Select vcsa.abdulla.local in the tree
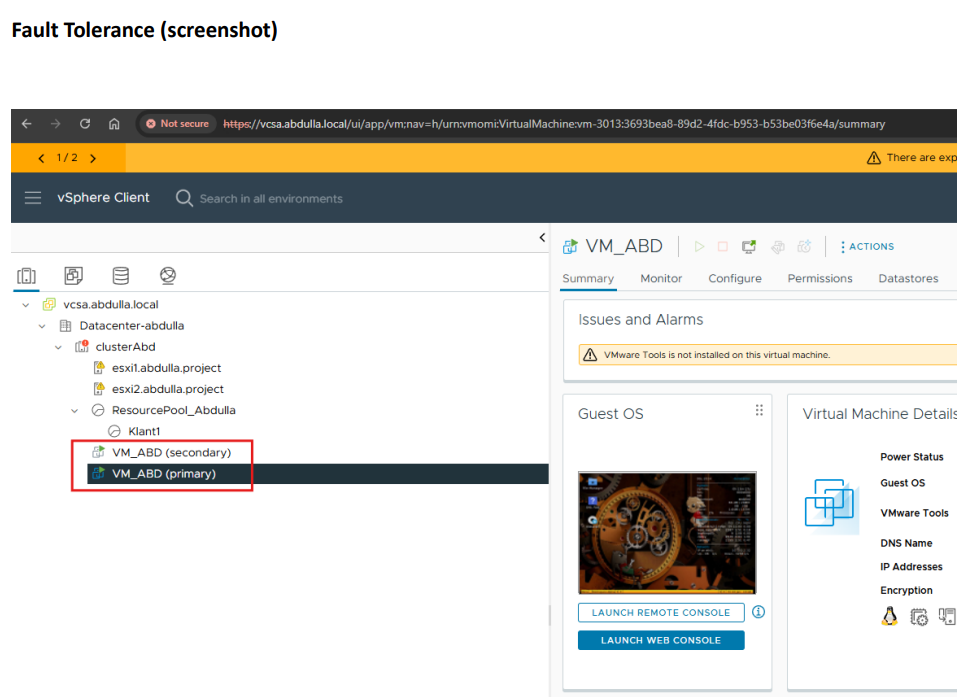Screen dimensions: 968x697 click(x=111, y=304)
